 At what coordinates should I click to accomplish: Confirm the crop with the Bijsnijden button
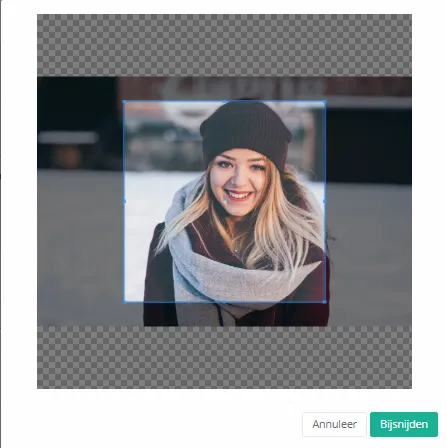click(x=404, y=424)
